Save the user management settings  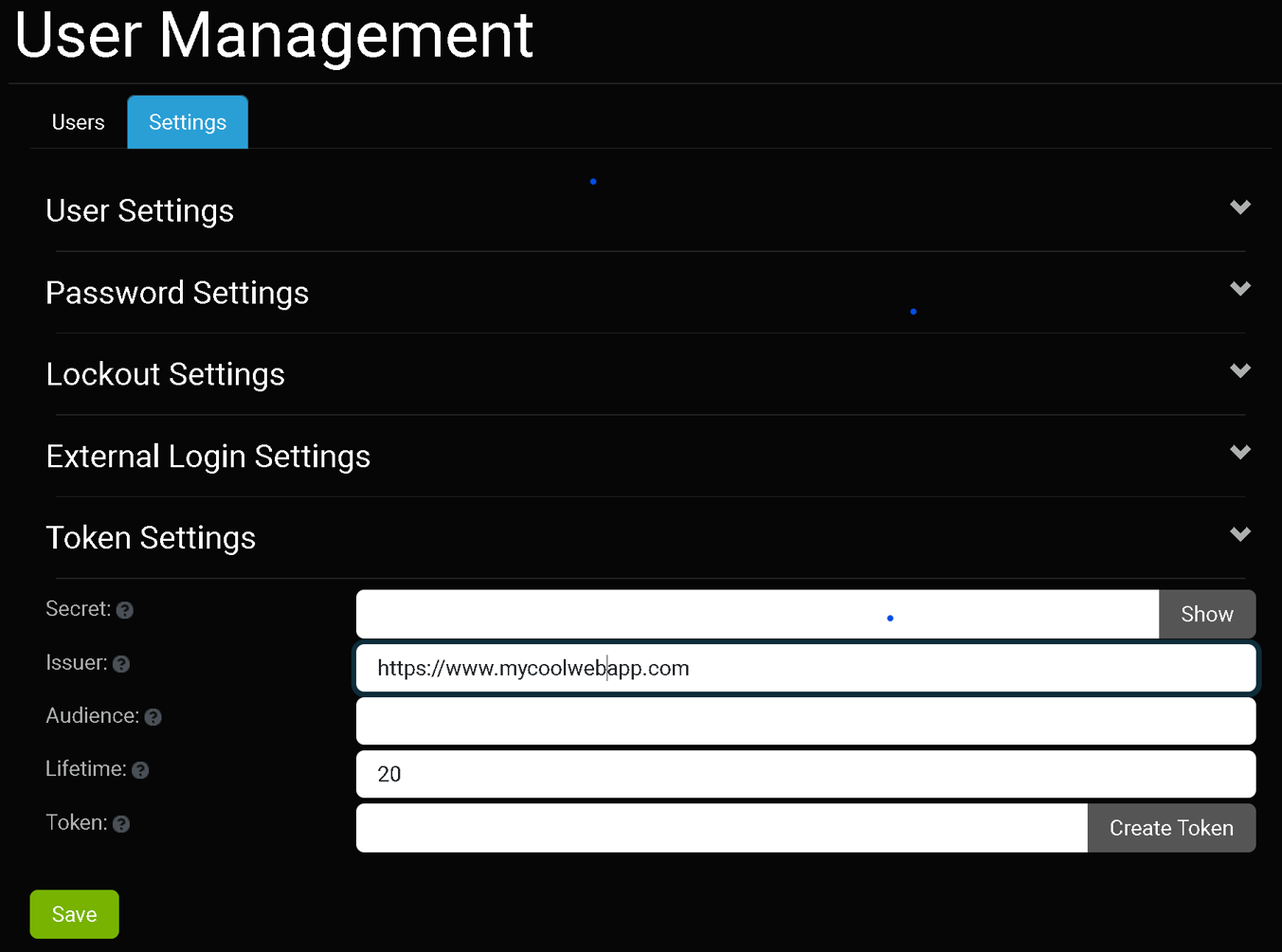tap(74, 914)
